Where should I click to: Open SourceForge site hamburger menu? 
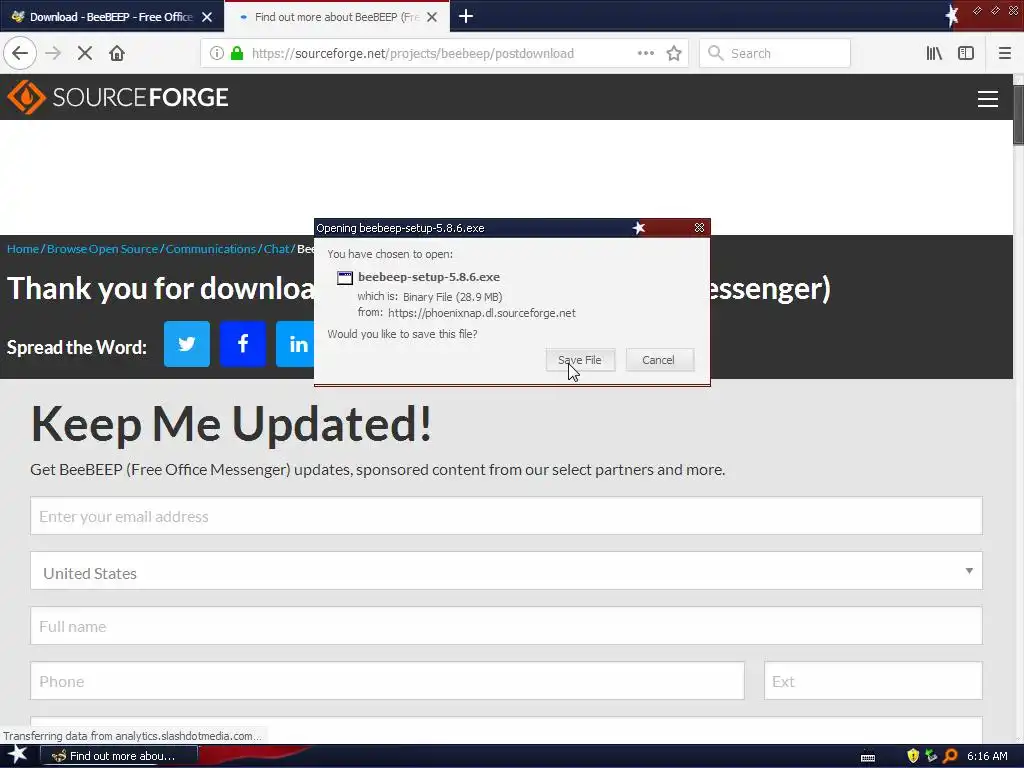click(987, 98)
